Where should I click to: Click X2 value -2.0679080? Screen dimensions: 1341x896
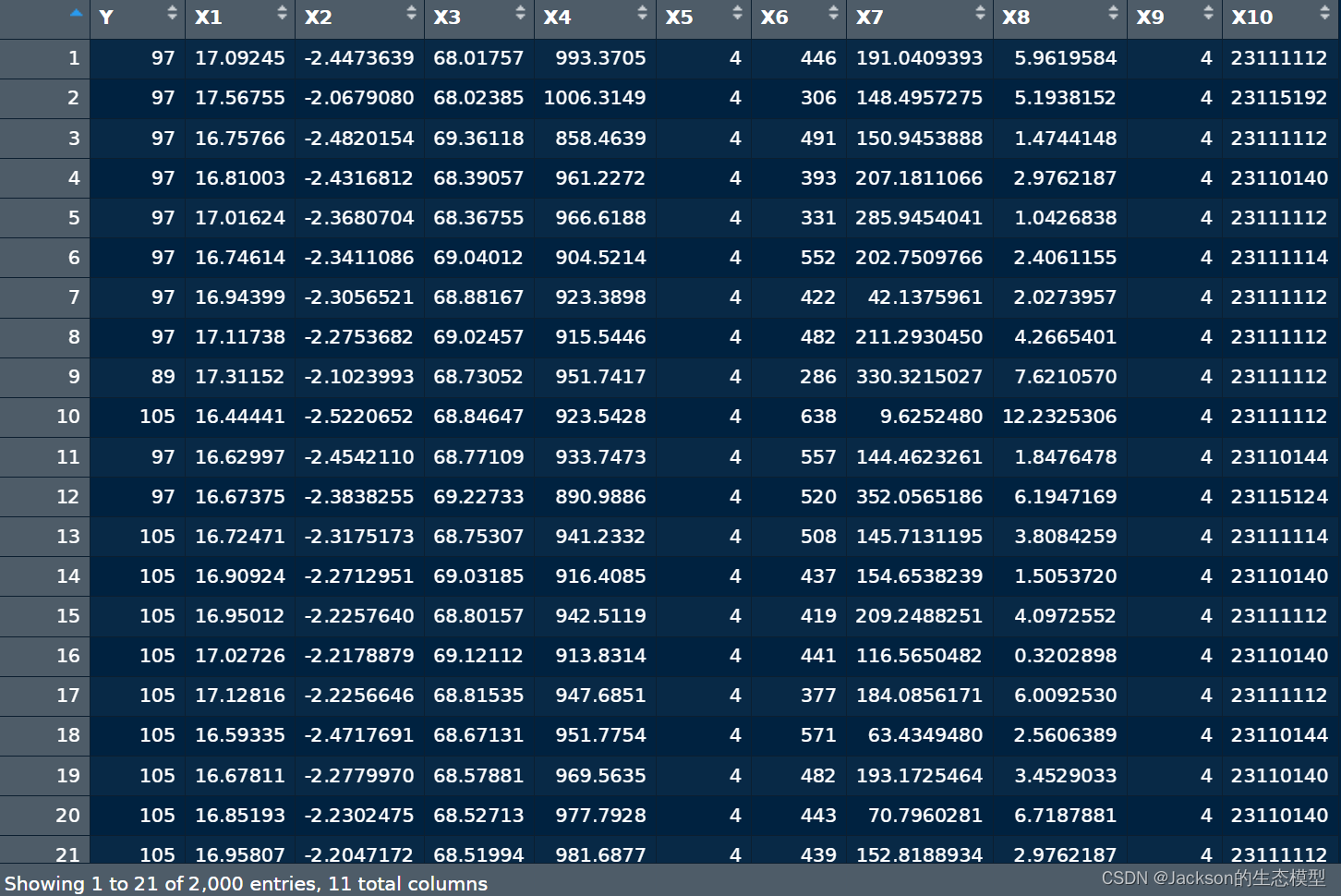point(359,98)
